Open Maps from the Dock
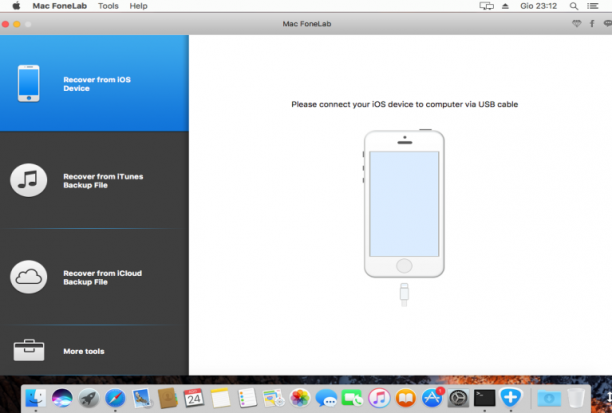612x413 pixels. pos(274,398)
